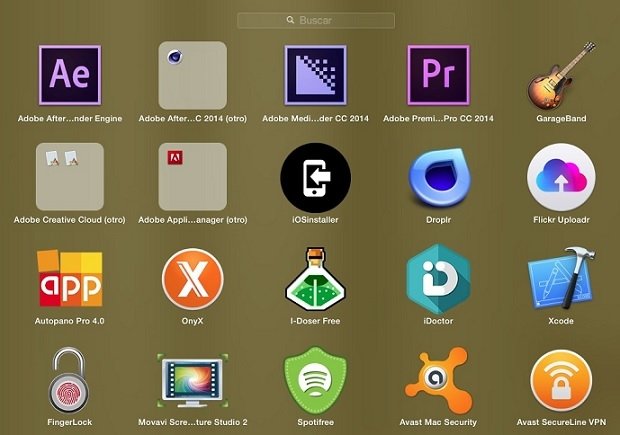This screenshot has width=620, height=435.
Task: Launch the OnyX app
Action: (193, 279)
